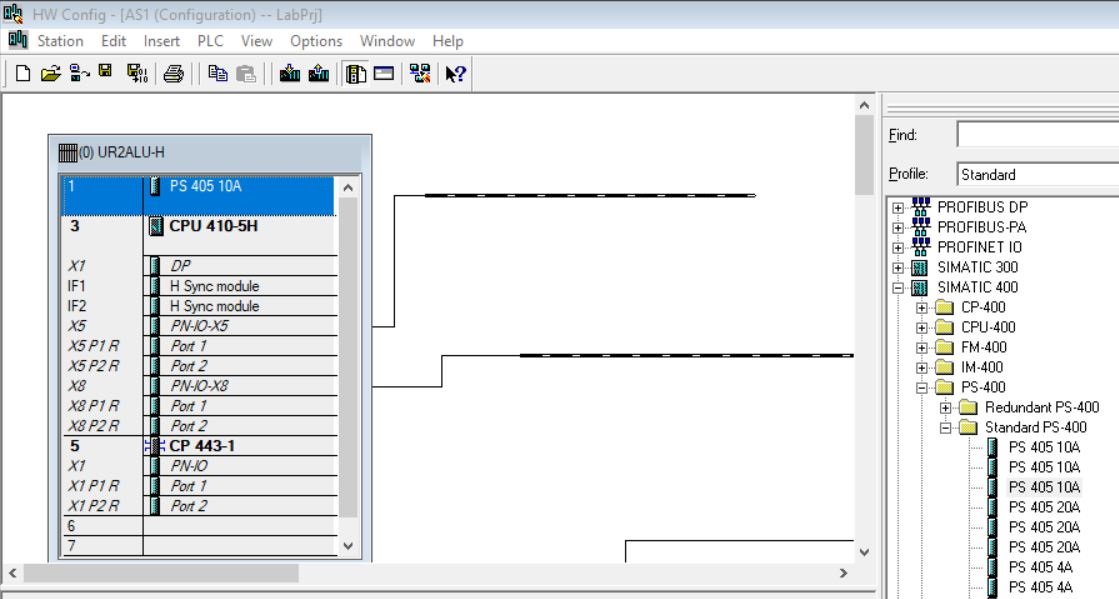Select empty rack slot 6
This screenshot has height=599, width=1119.
tap(198, 525)
